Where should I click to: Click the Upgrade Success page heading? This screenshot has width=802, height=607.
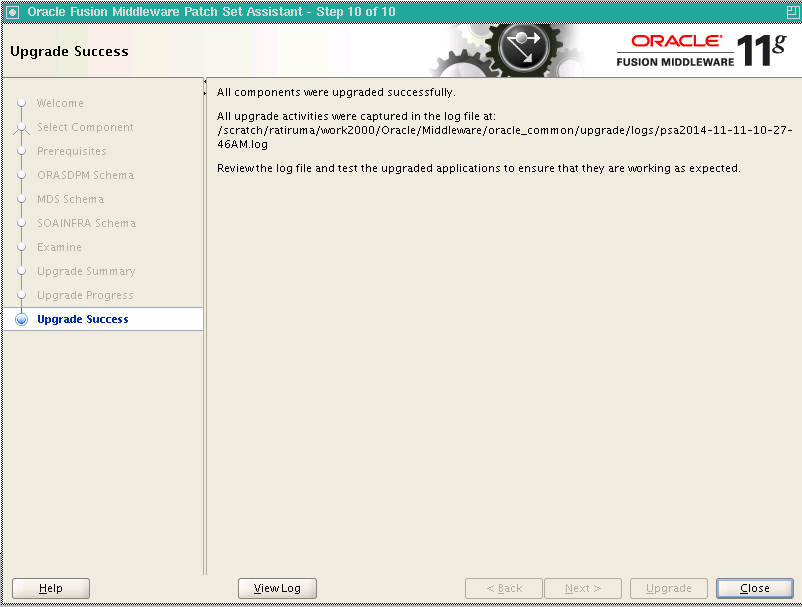pyautogui.click(x=70, y=52)
